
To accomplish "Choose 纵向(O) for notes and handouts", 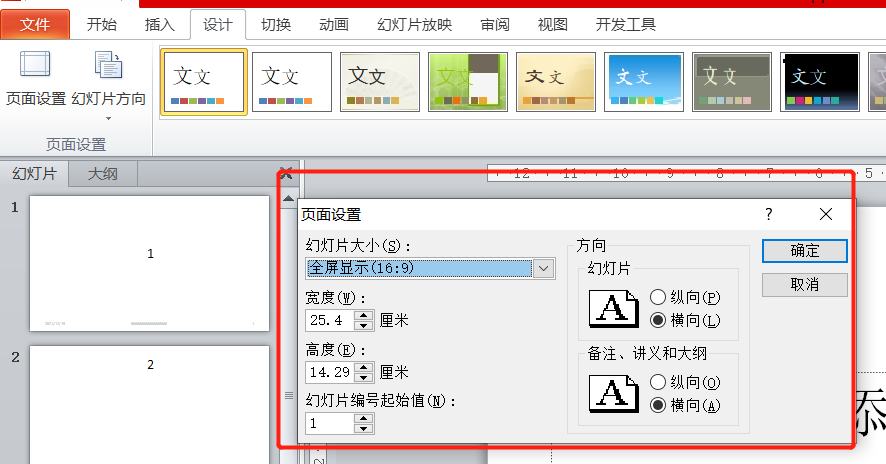I will tap(658, 382).
